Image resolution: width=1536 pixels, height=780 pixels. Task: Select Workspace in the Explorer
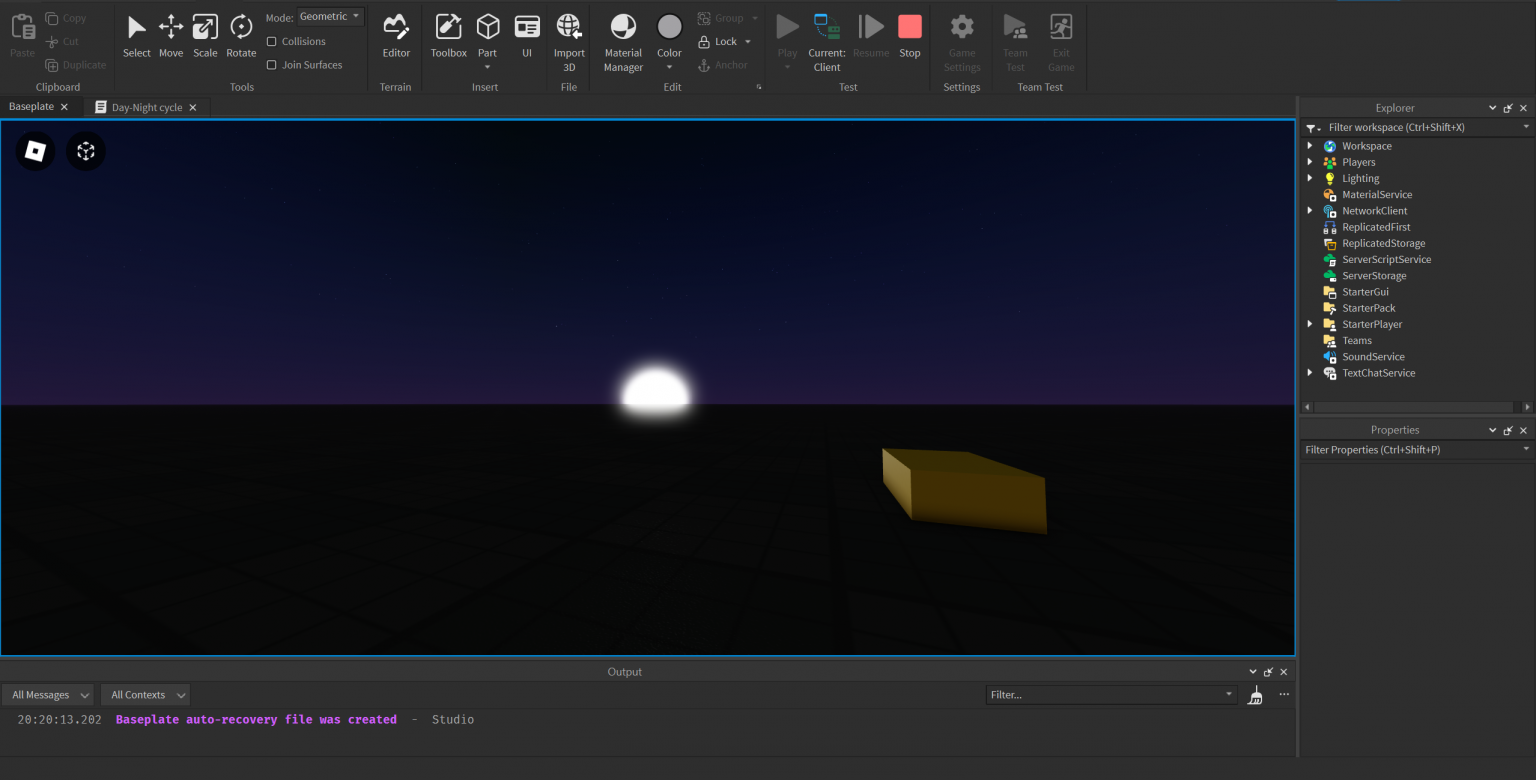(1366, 145)
